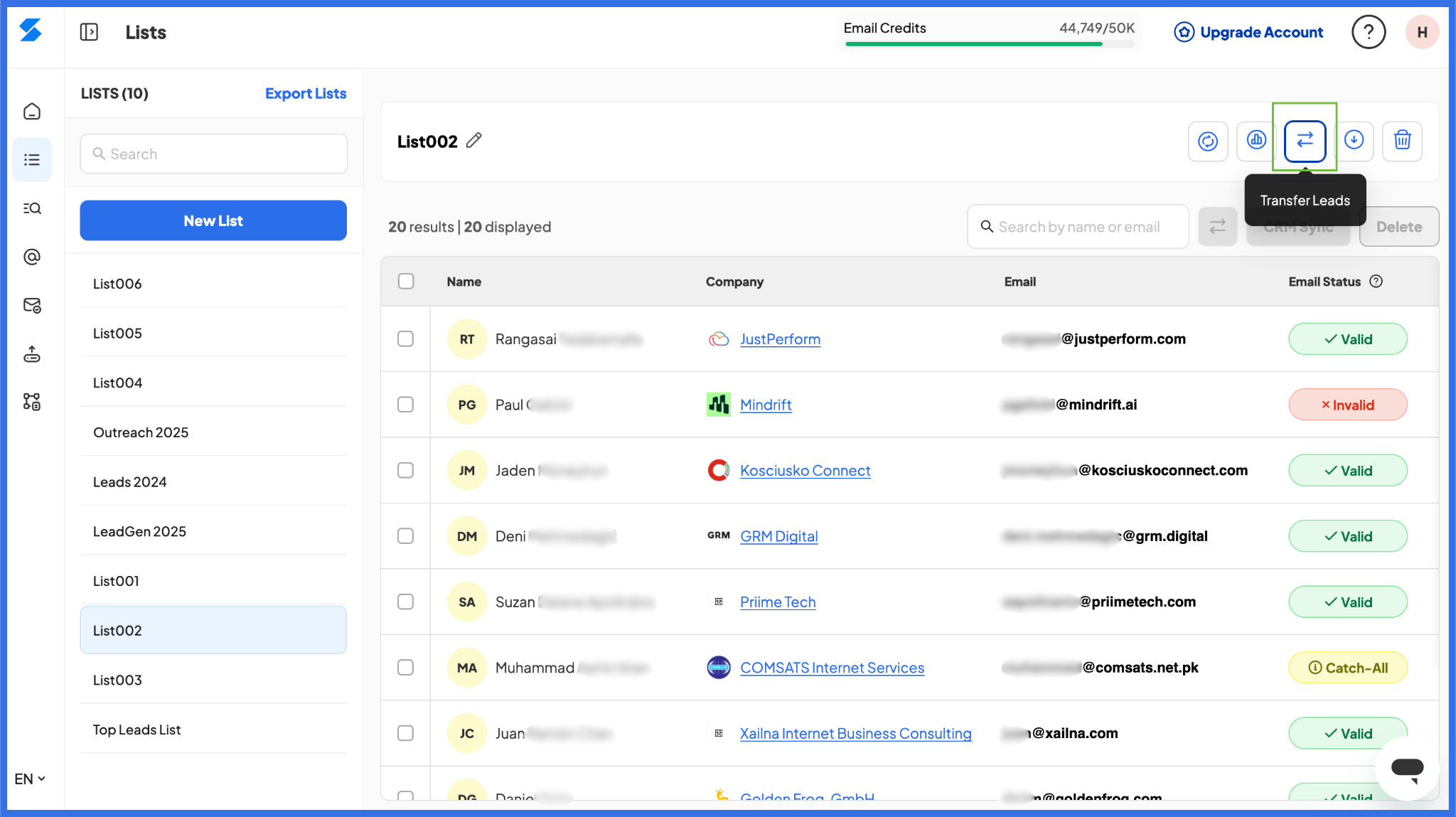This screenshot has height=817, width=1456.
Task: Select LeadGen 2025 list
Action: pos(213,531)
